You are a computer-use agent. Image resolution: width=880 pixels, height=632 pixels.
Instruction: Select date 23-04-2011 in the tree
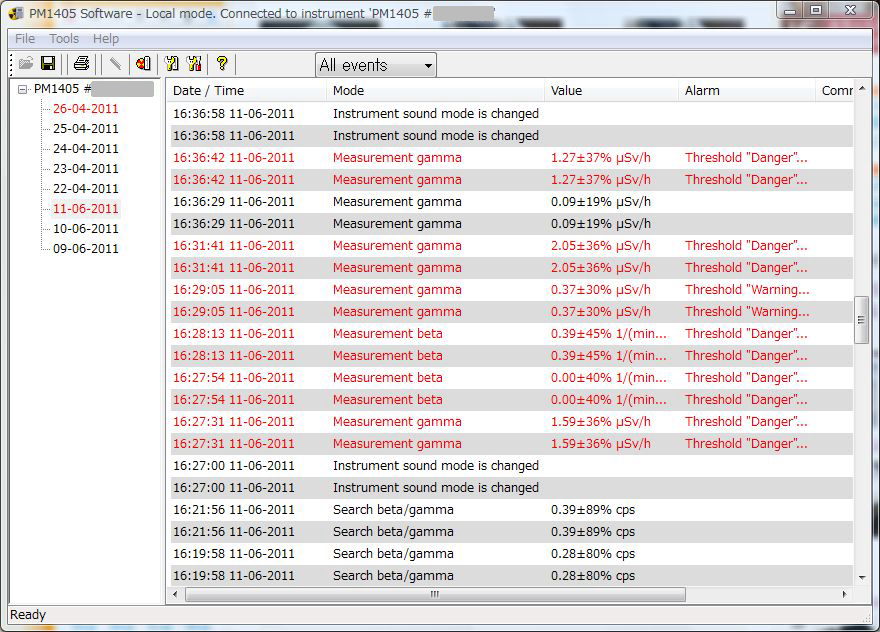pos(86,168)
